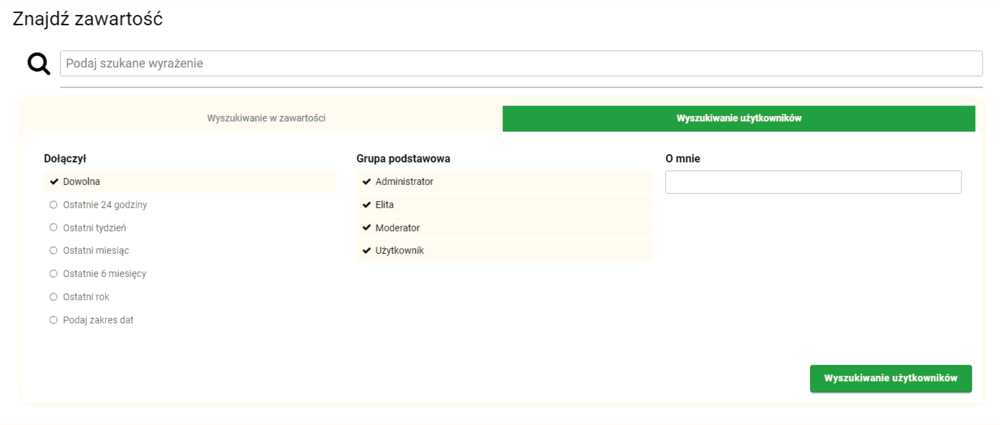Click the checkmark icon beside 'Dowolna'
1000x425 pixels.
coord(54,182)
